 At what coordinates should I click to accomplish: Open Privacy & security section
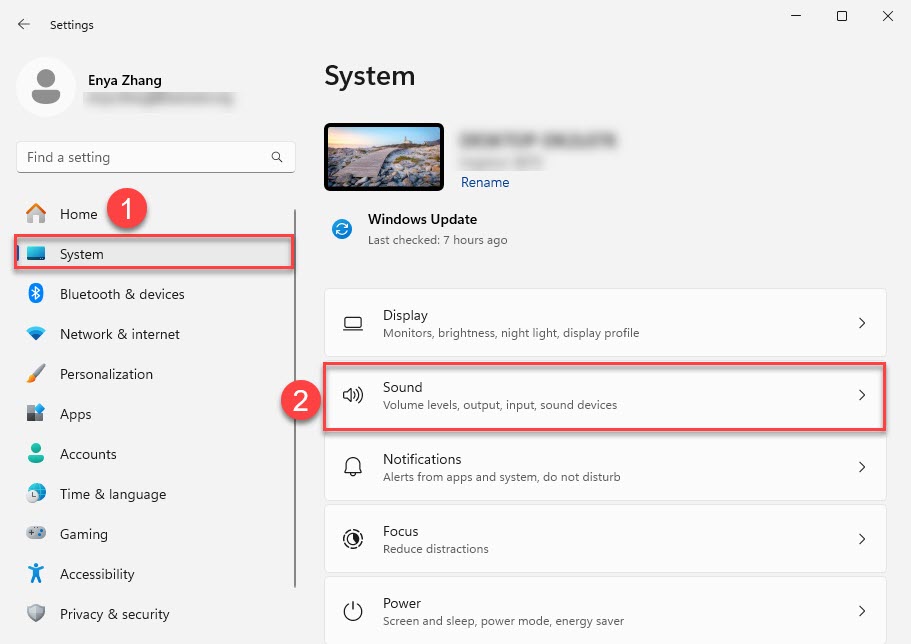coord(114,614)
